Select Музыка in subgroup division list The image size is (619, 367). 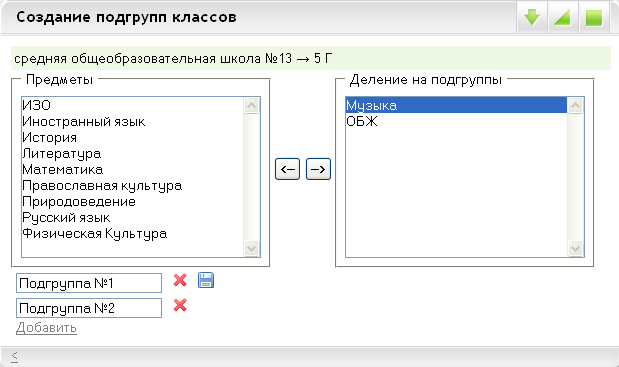click(x=456, y=105)
